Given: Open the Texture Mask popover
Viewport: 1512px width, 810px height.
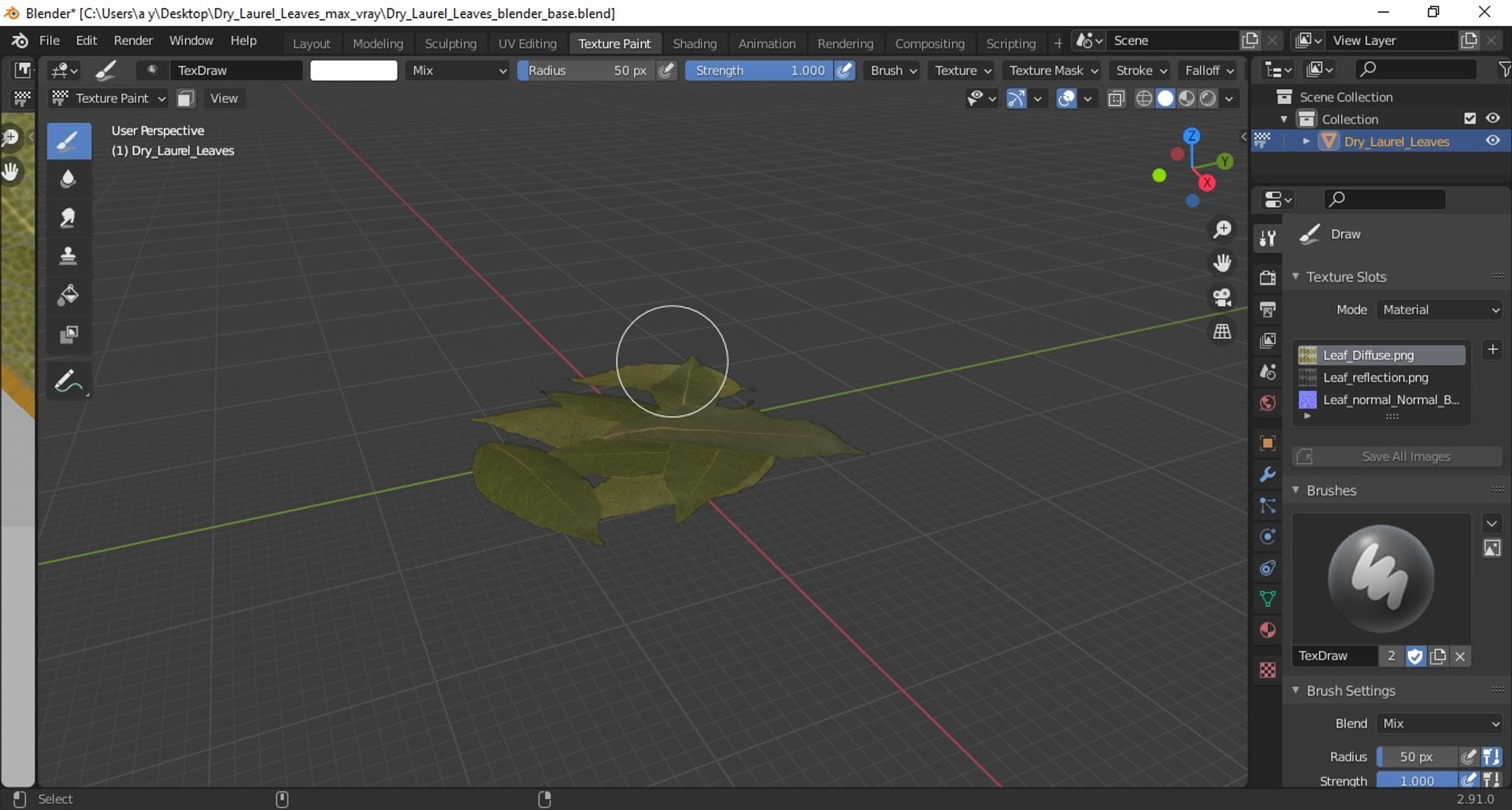Looking at the screenshot, I should (1053, 70).
